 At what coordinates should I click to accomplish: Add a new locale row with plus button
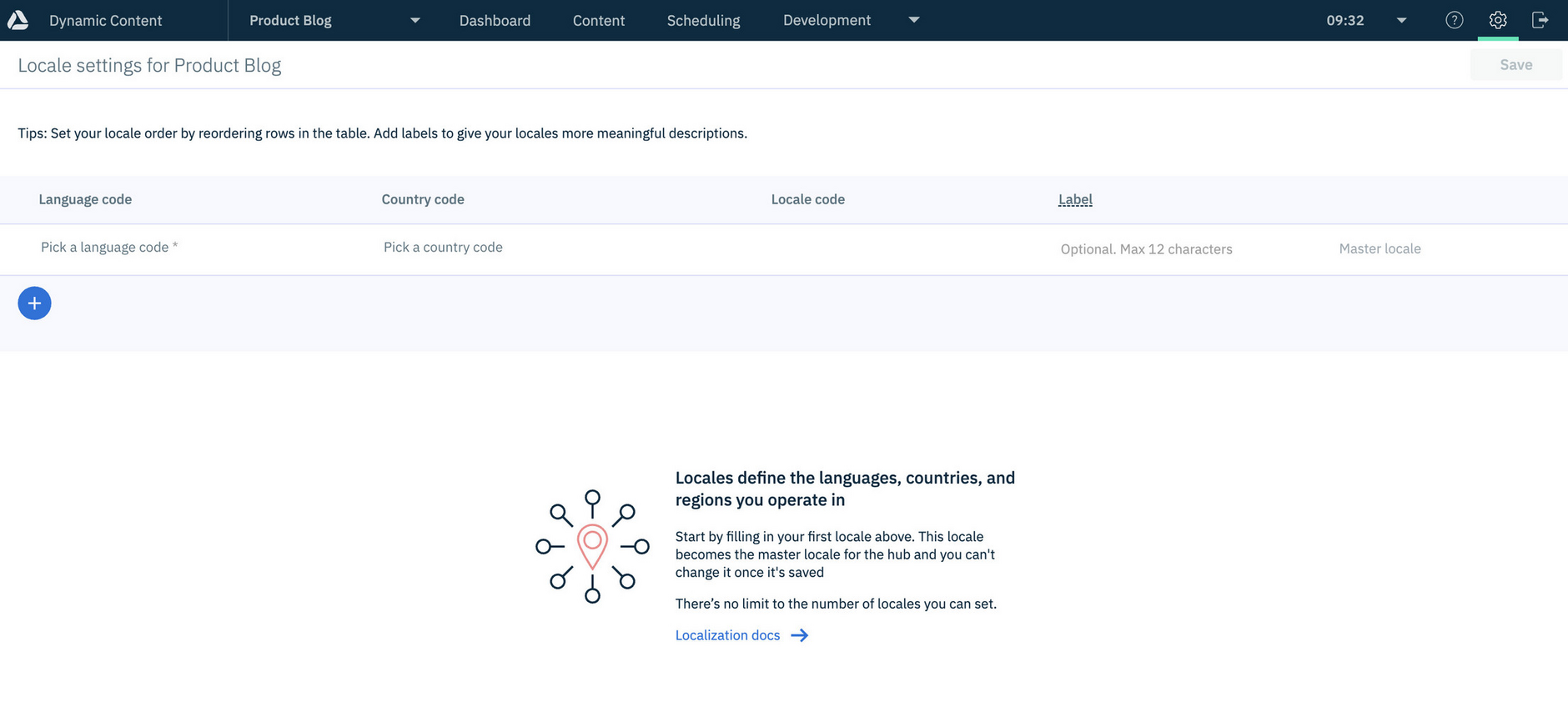click(34, 303)
